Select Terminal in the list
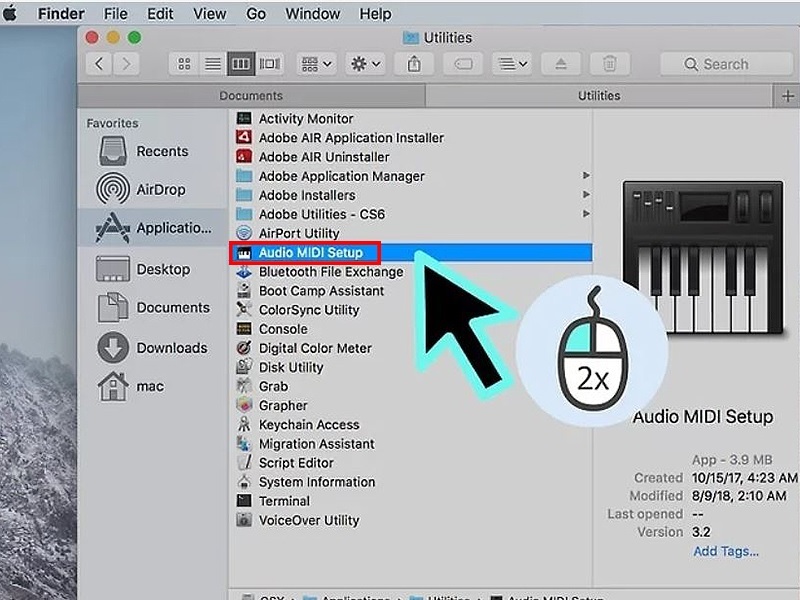This screenshot has width=800, height=600. [x=273, y=501]
